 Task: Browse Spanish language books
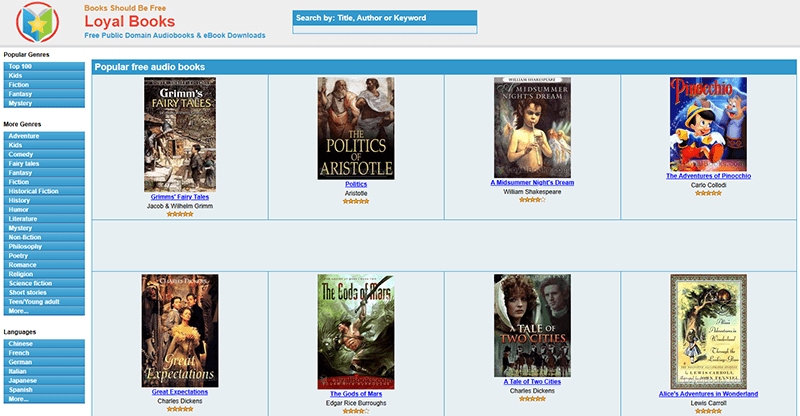(44, 389)
